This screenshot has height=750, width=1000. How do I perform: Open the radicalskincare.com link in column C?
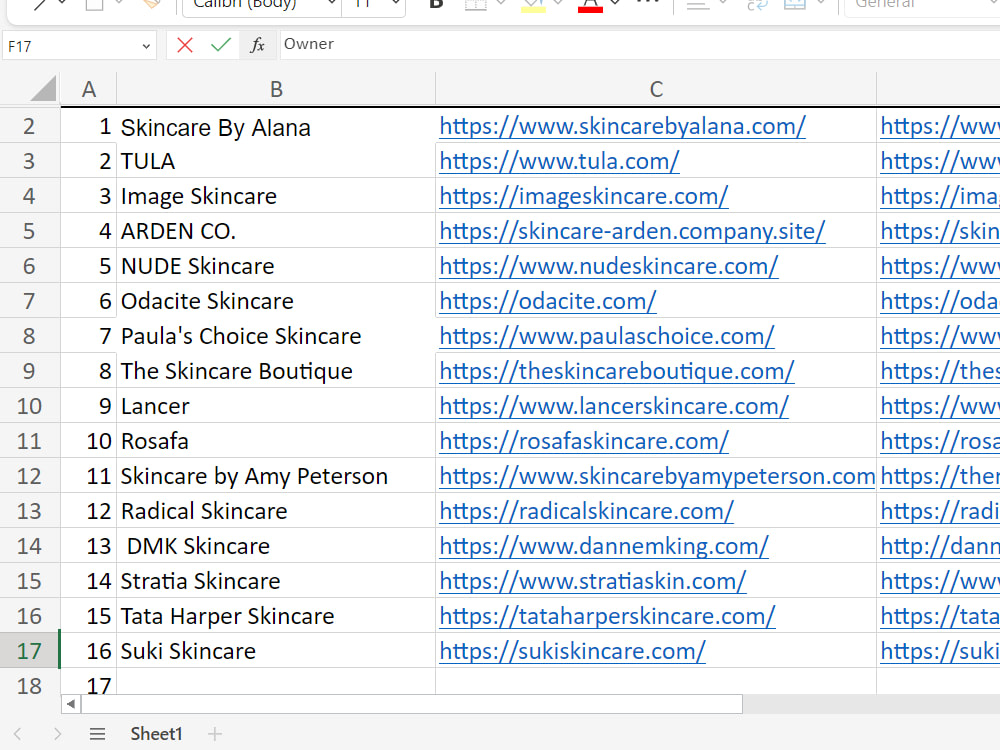[587, 511]
